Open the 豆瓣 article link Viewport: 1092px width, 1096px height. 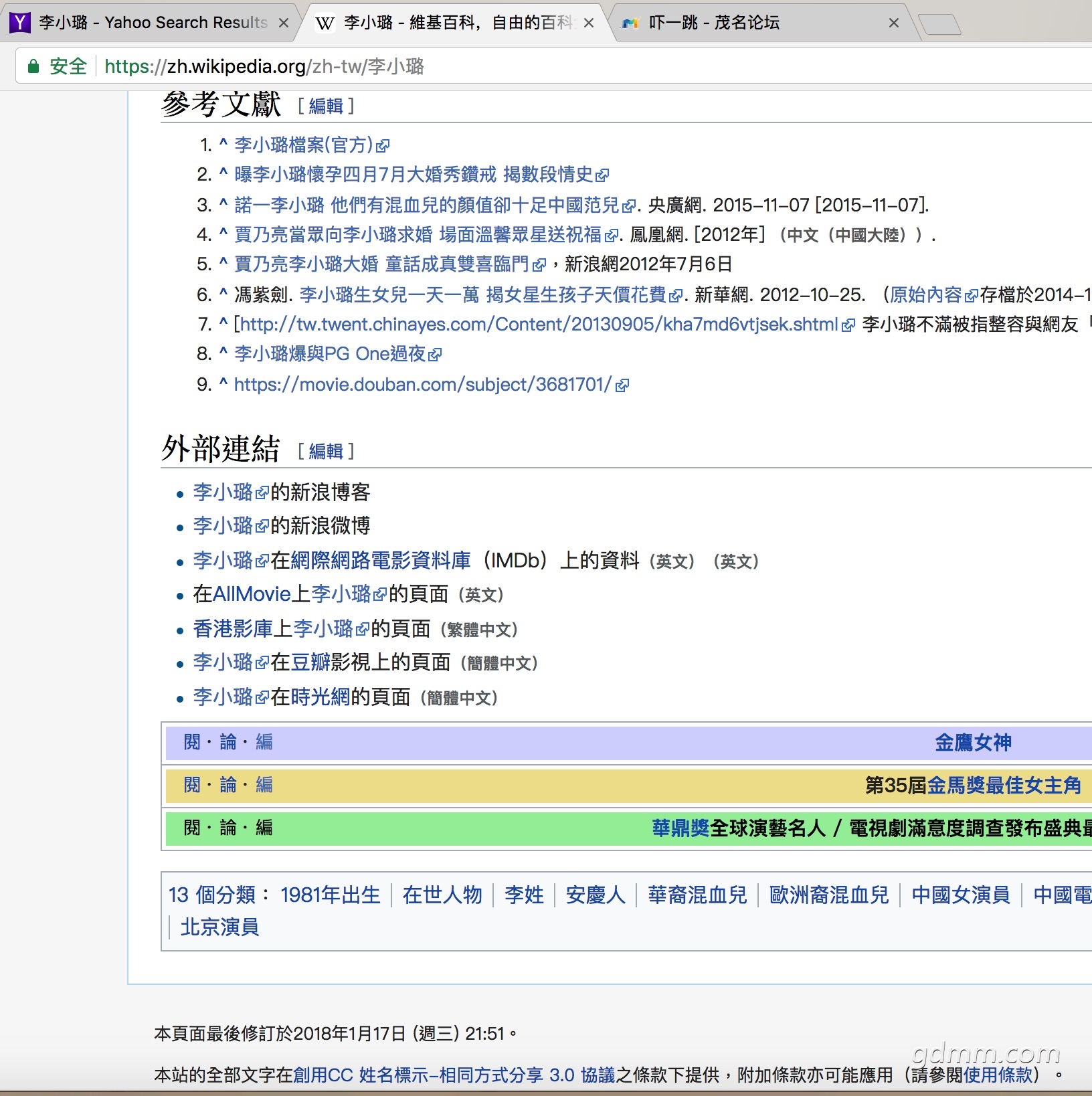coord(310,662)
